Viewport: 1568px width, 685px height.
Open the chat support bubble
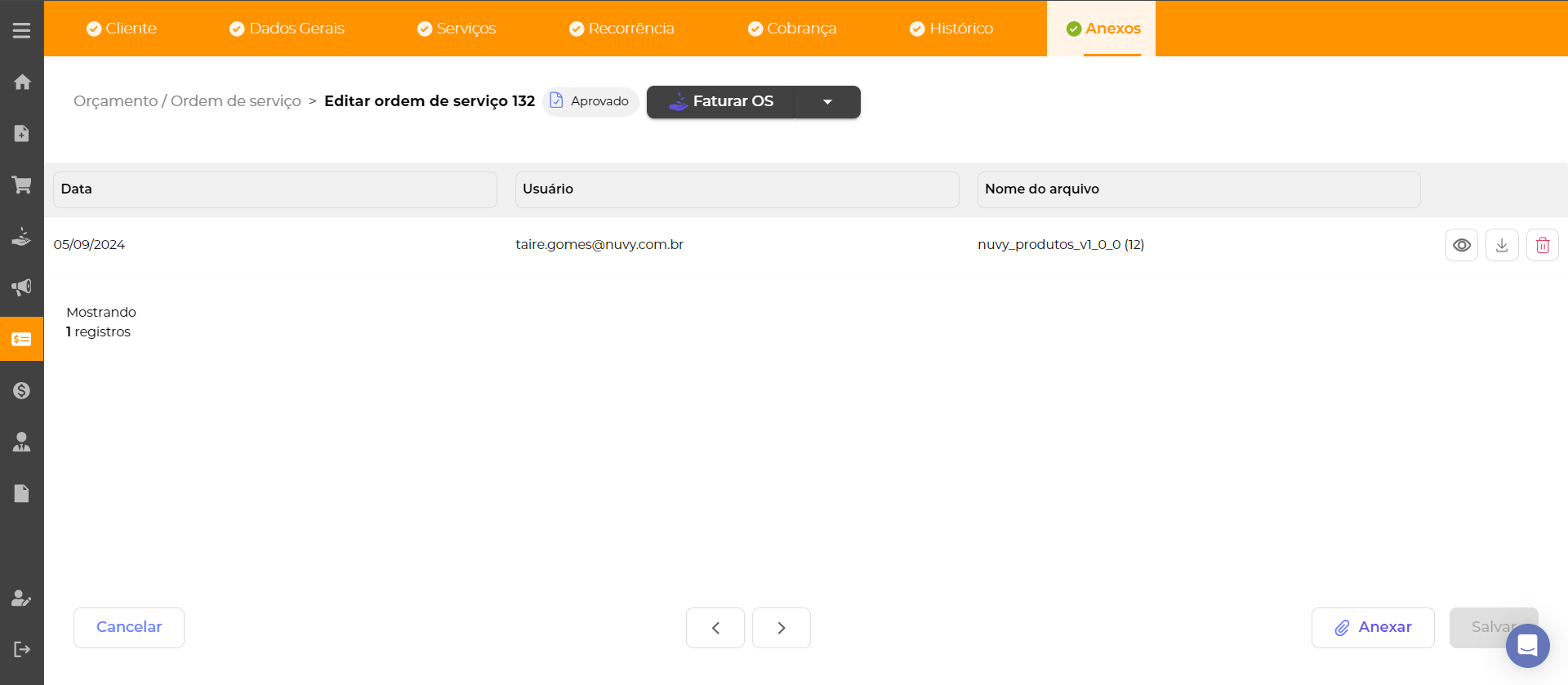[x=1527, y=646]
